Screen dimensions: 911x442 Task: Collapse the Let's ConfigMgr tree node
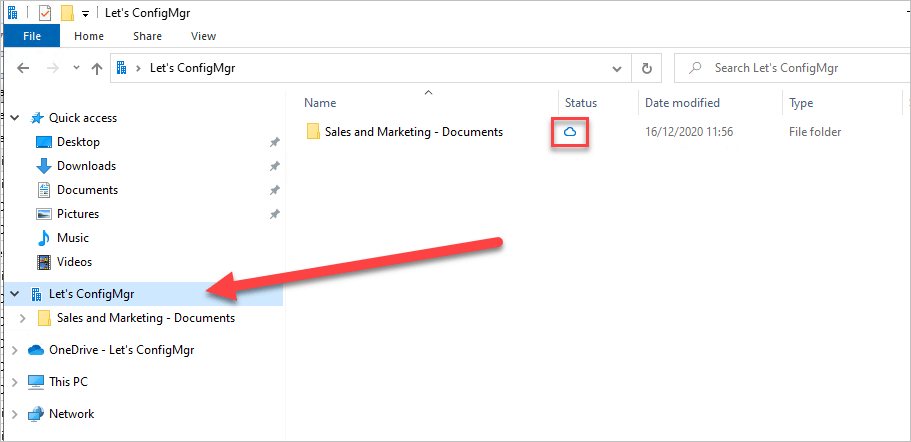[x=15, y=294]
